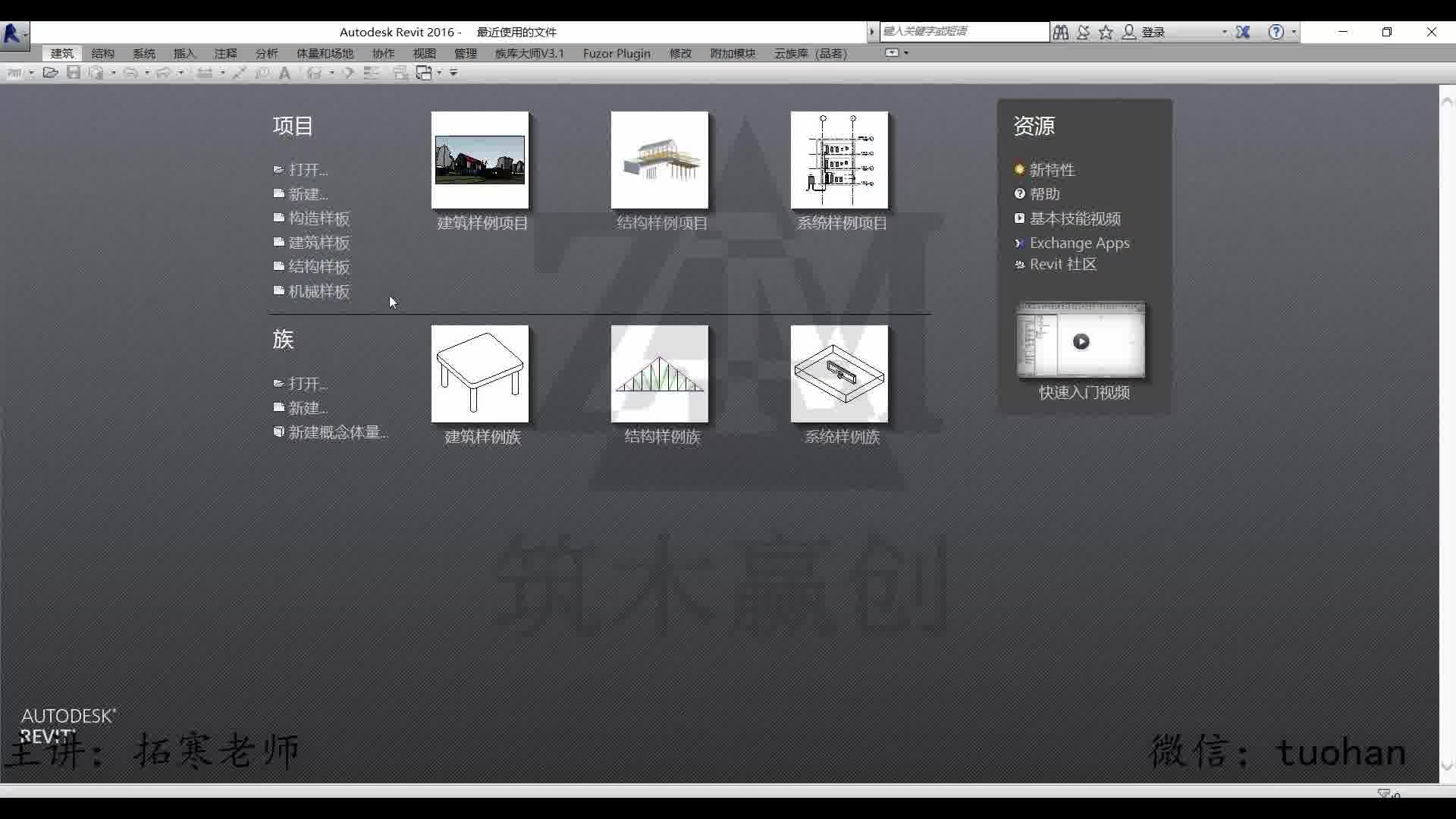Viewport: 1456px width, 819px height.
Task: Open the 插入 ribbon tab
Action: pos(185,53)
